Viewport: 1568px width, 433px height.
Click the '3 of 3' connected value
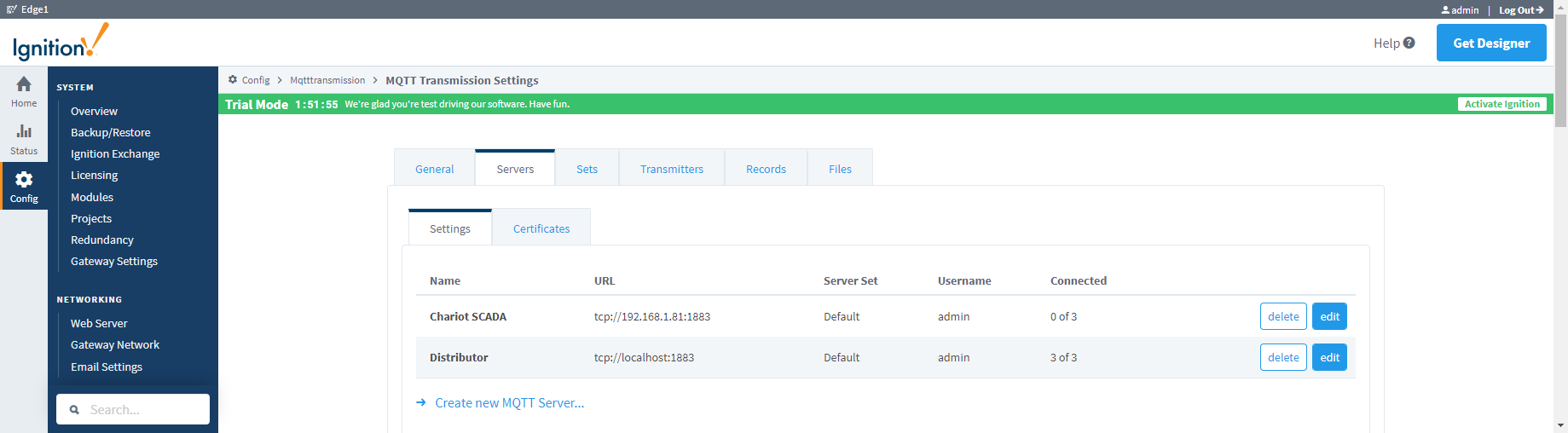tap(1063, 357)
